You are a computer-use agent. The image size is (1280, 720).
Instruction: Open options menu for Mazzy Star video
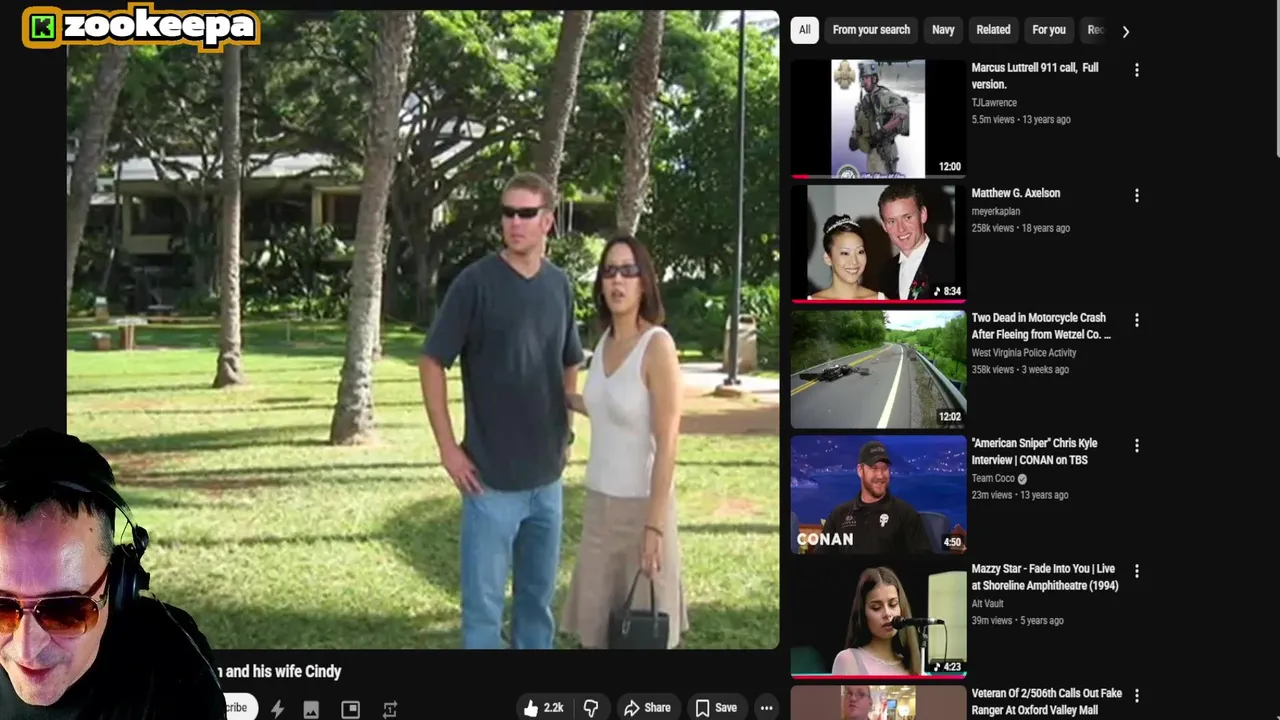coord(1136,571)
